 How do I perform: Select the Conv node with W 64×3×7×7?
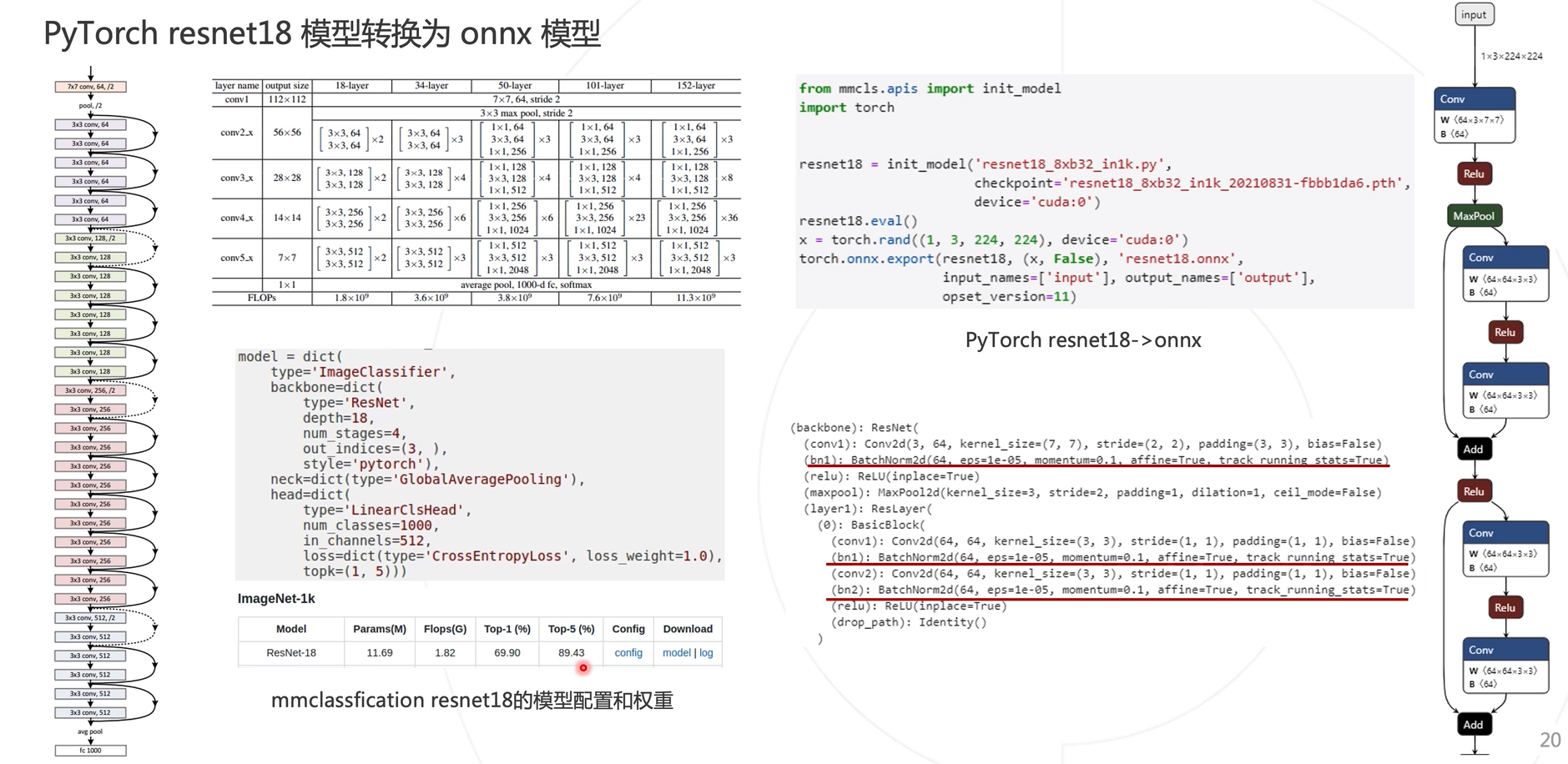(x=1475, y=115)
